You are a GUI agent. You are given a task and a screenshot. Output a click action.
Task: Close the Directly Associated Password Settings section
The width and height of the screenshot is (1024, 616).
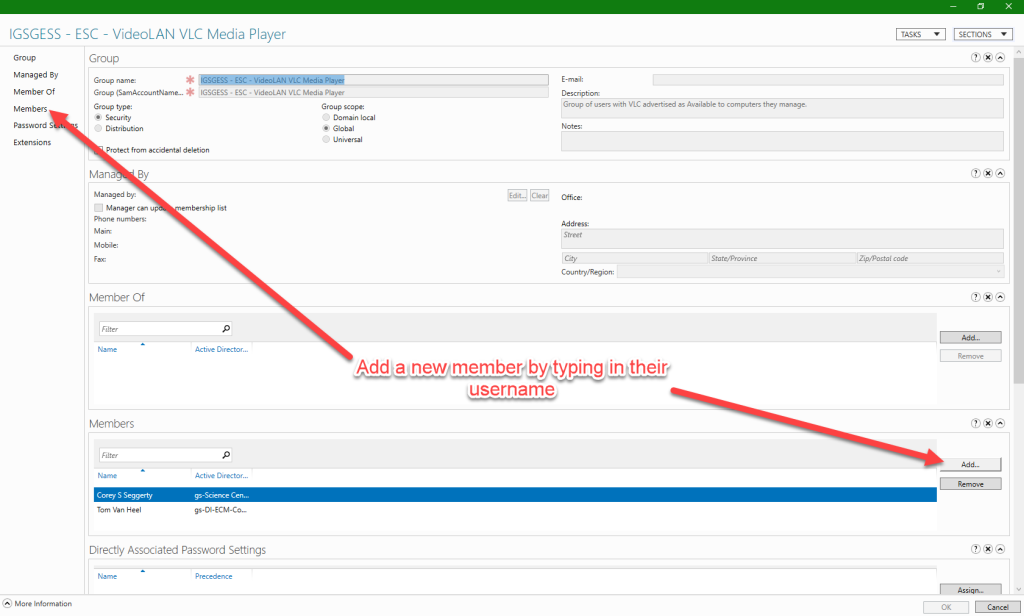point(988,549)
